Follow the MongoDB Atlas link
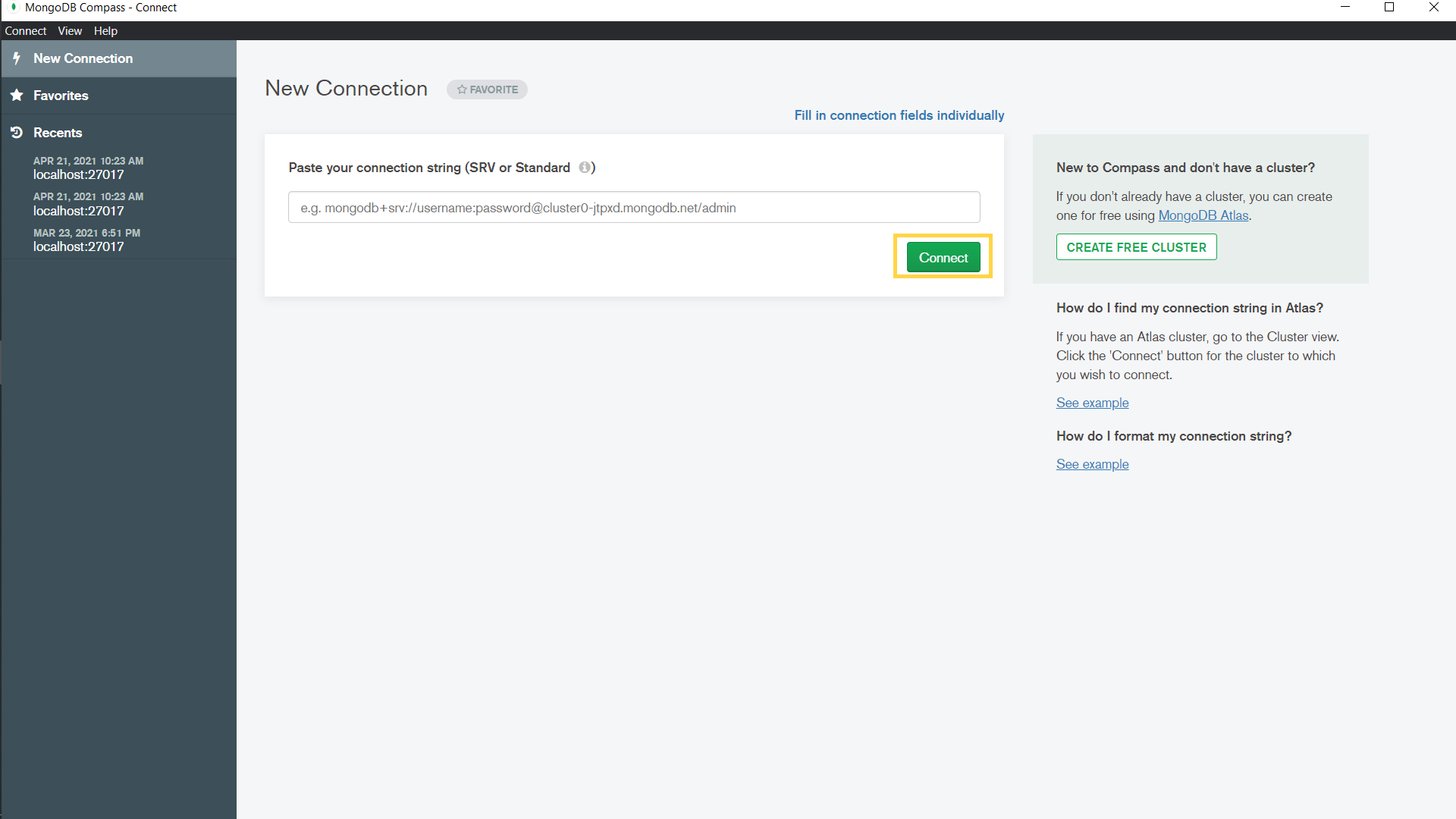The width and height of the screenshot is (1456, 819). 1203,215
